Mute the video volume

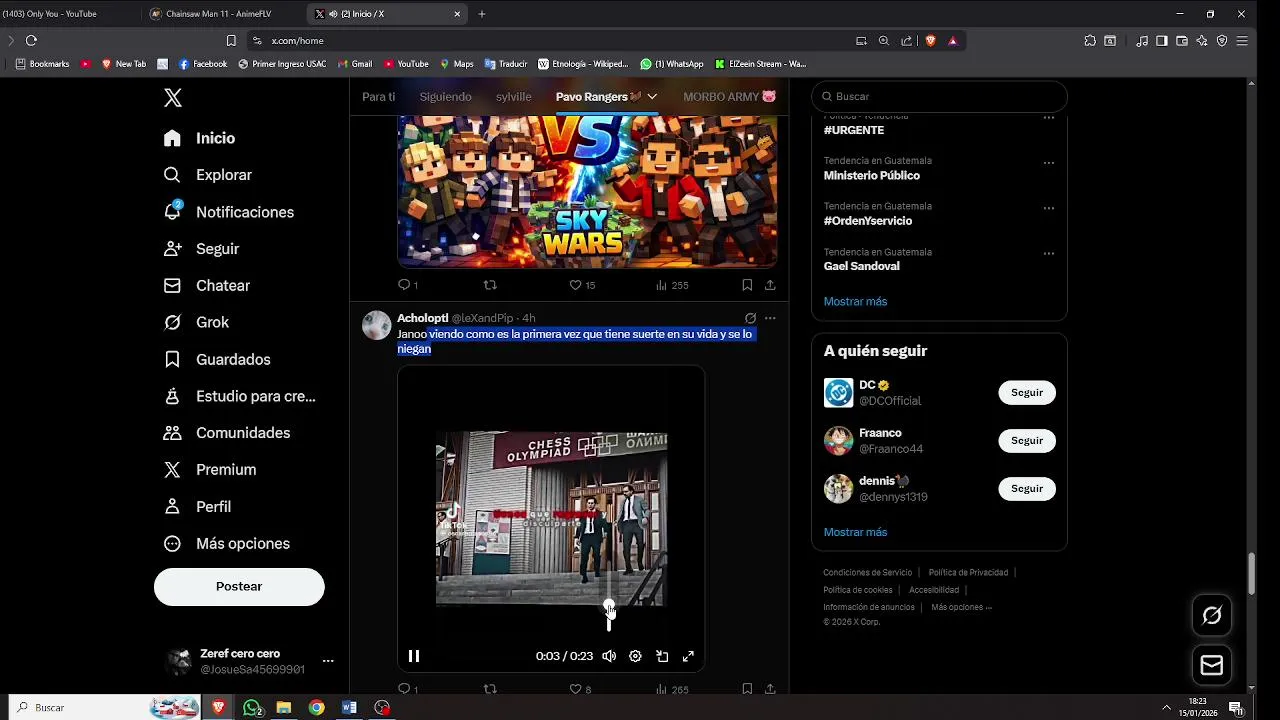pyautogui.click(x=608, y=656)
